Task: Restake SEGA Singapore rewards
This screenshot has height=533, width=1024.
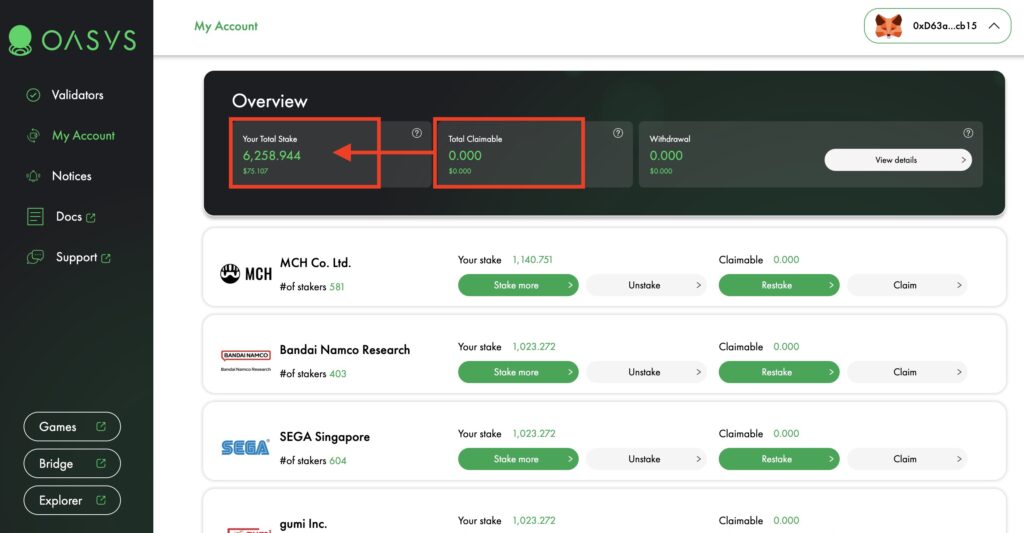Action: [x=778, y=459]
